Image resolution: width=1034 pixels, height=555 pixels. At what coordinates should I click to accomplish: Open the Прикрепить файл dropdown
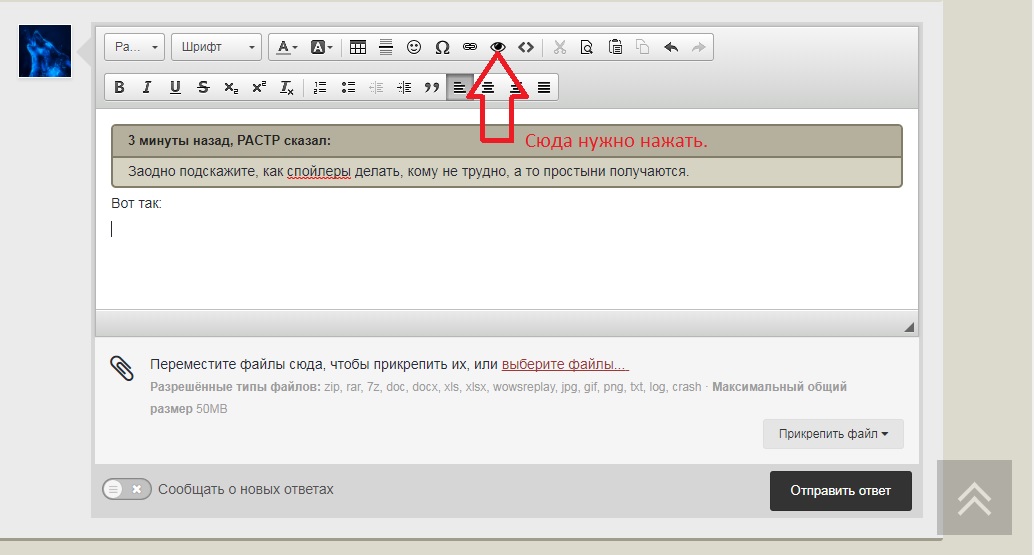click(833, 434)
